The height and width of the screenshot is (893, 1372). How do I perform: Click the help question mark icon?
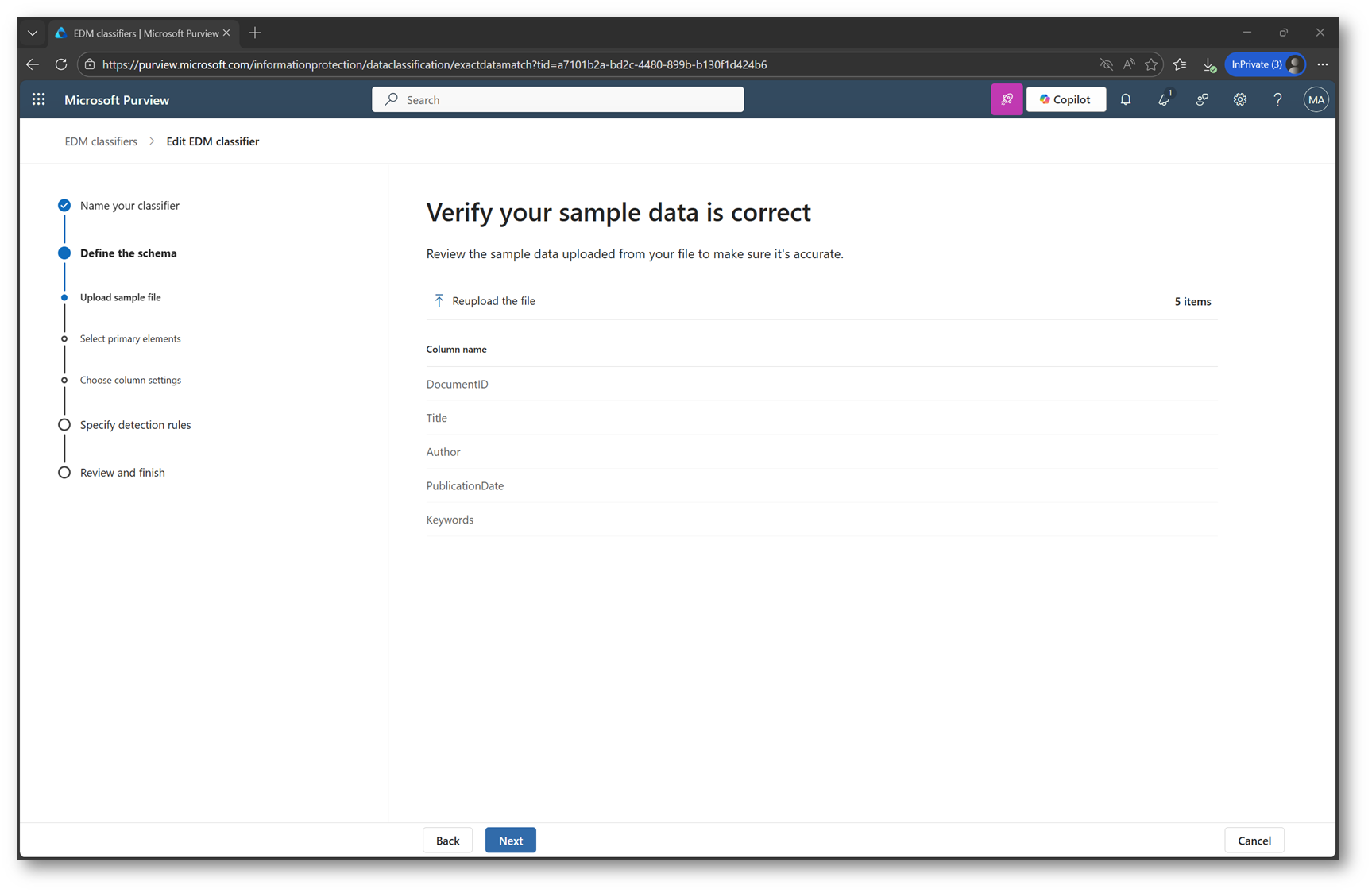click(1277, 99)
